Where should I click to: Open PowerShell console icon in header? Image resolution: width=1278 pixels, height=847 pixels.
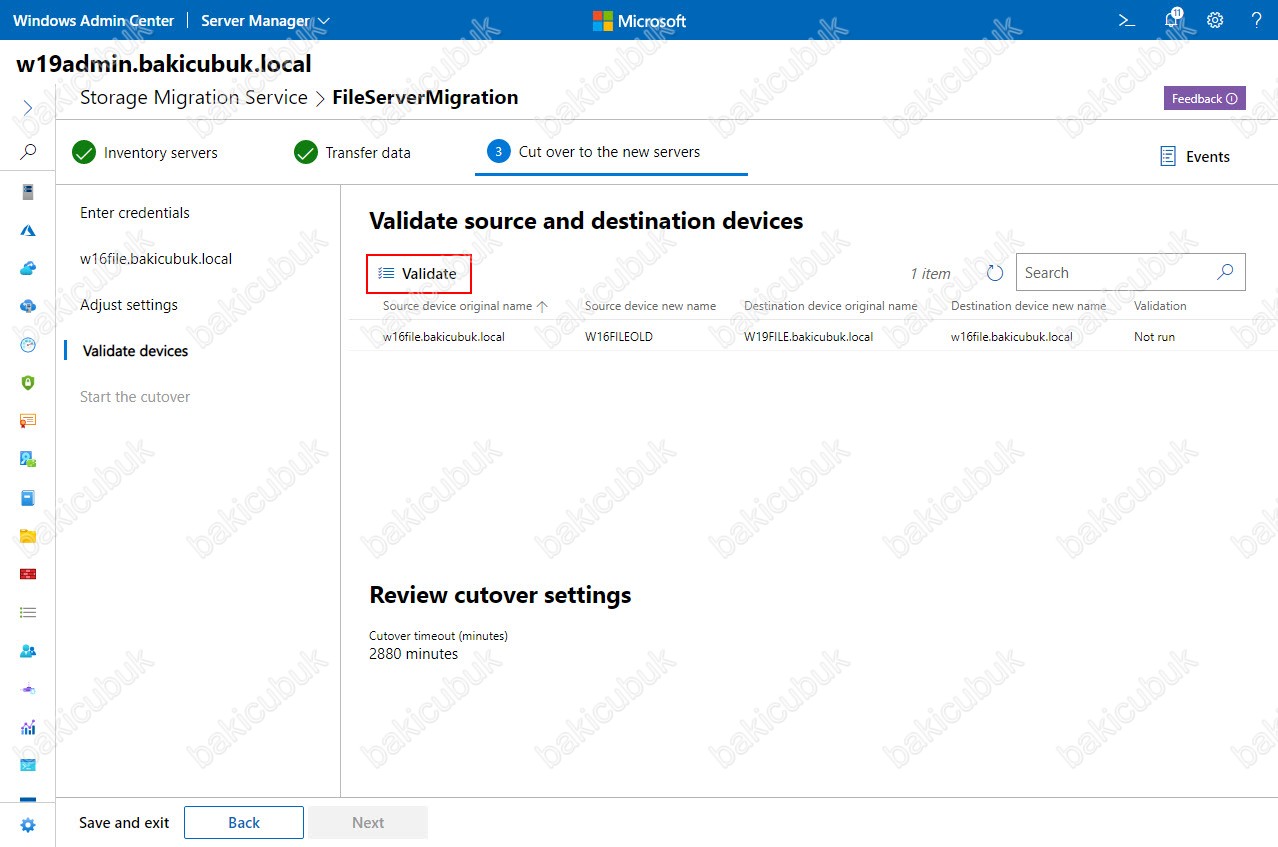point(1126,20)
